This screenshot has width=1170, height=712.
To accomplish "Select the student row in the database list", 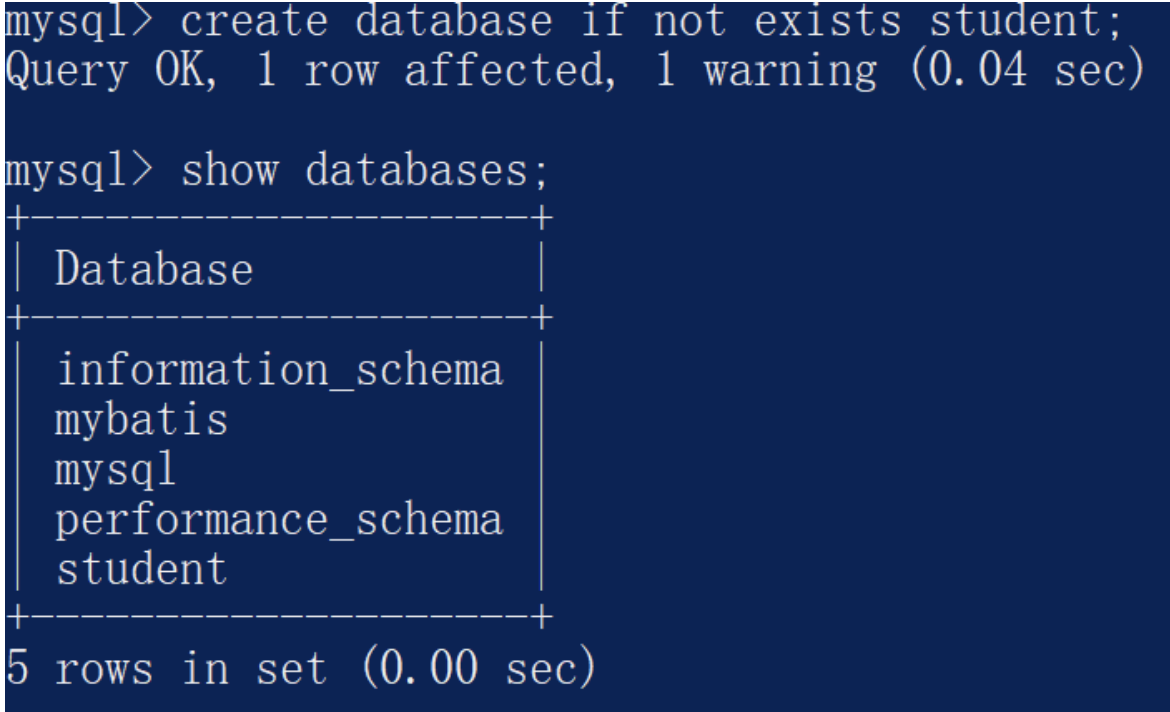I will (141, 569).
